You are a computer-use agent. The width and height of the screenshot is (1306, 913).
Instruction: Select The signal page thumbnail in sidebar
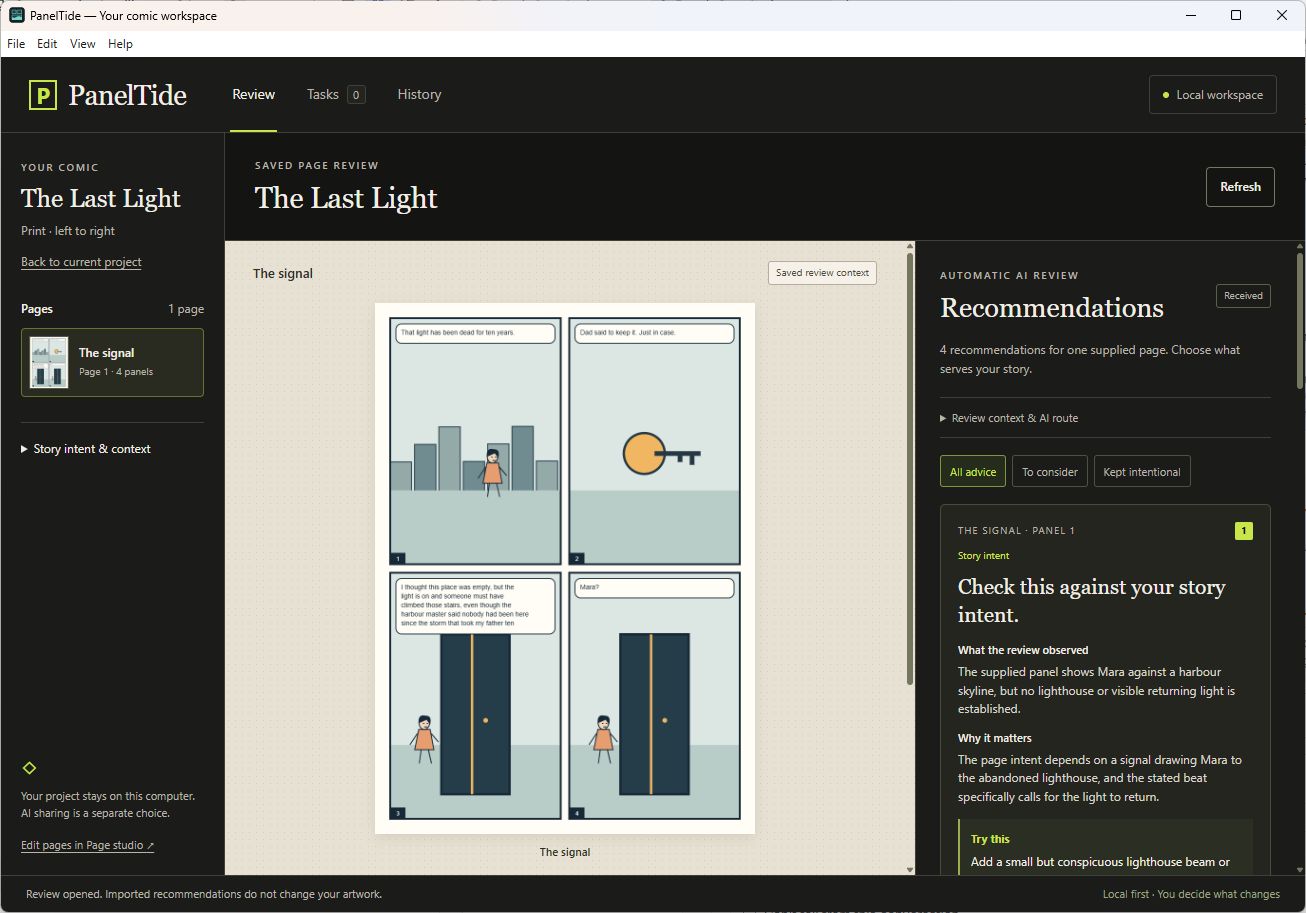(x=112, y=362)
